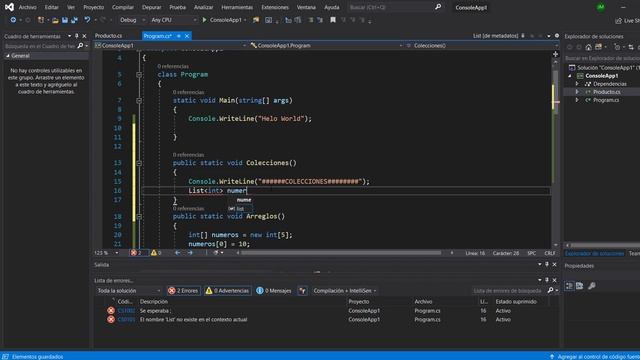Pin the Cuadro de herramientas panel
Image resolution: width=640 pixels, height=360 pixels.
coord(76,36)
